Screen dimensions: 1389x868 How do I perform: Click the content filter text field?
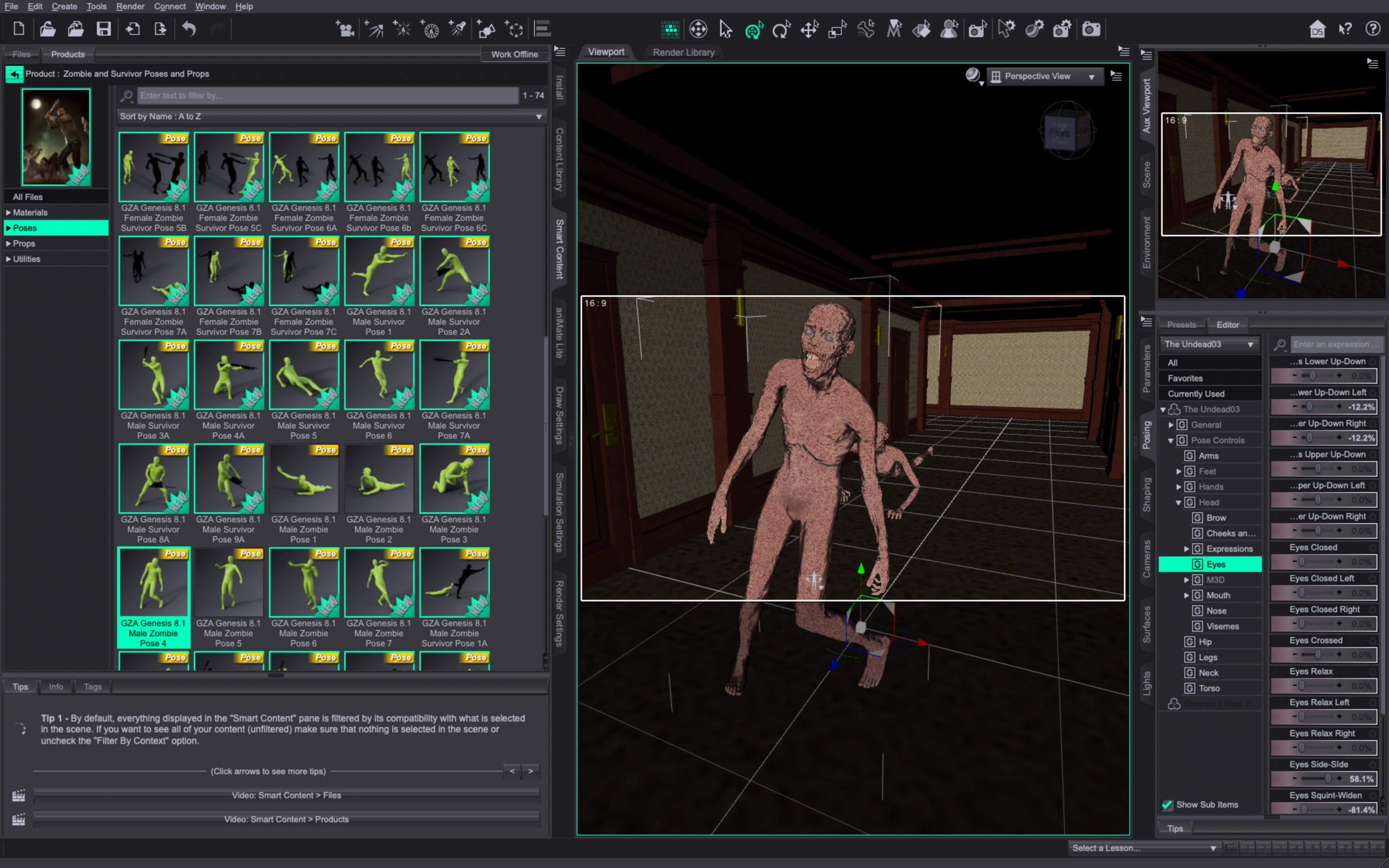pos(328,95)
